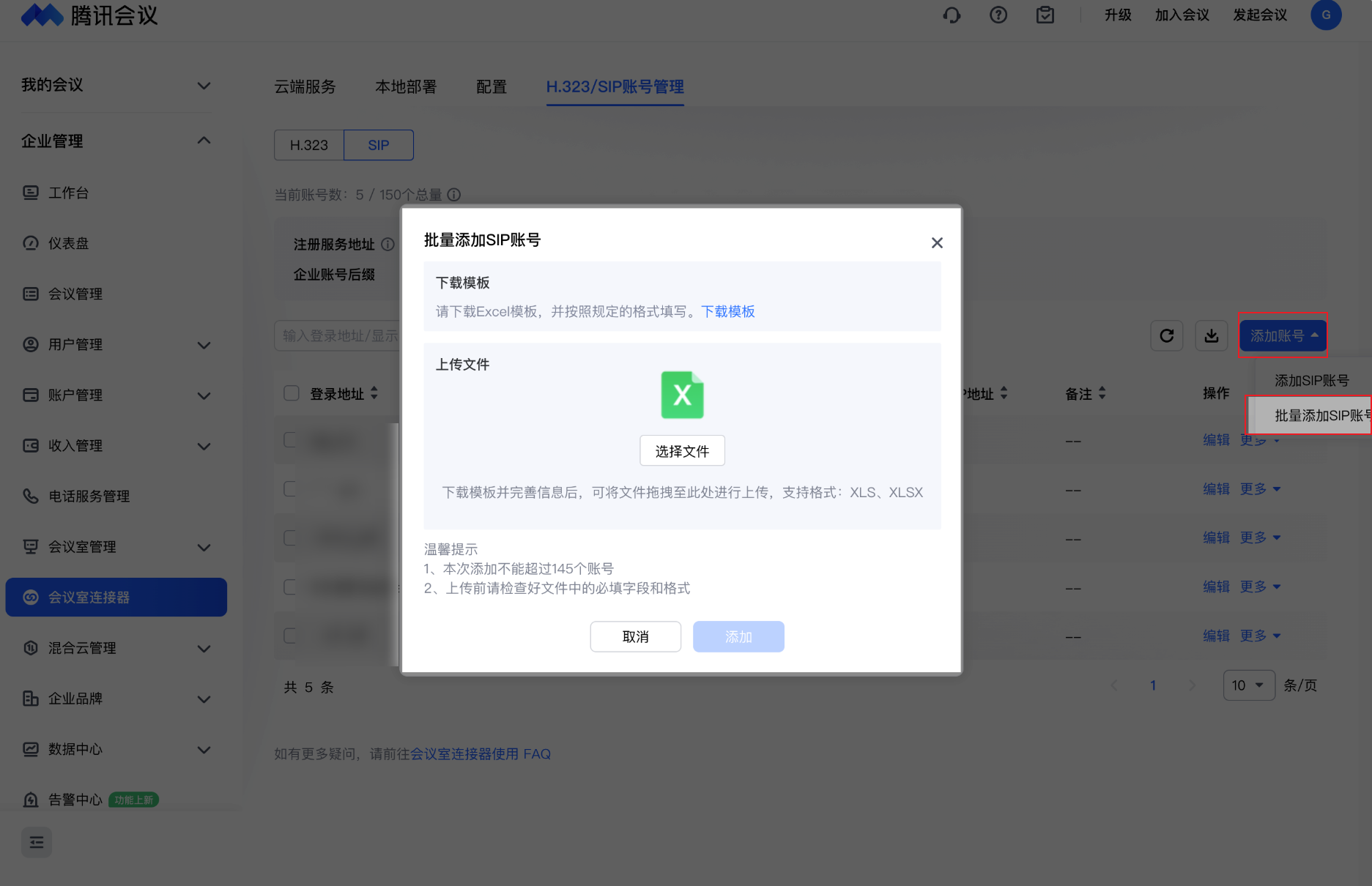Viewport: 1372px width, 886px height.
Task: Go to page 1 in pagination
Action: pyautogui.click(x=1153, y=685)
